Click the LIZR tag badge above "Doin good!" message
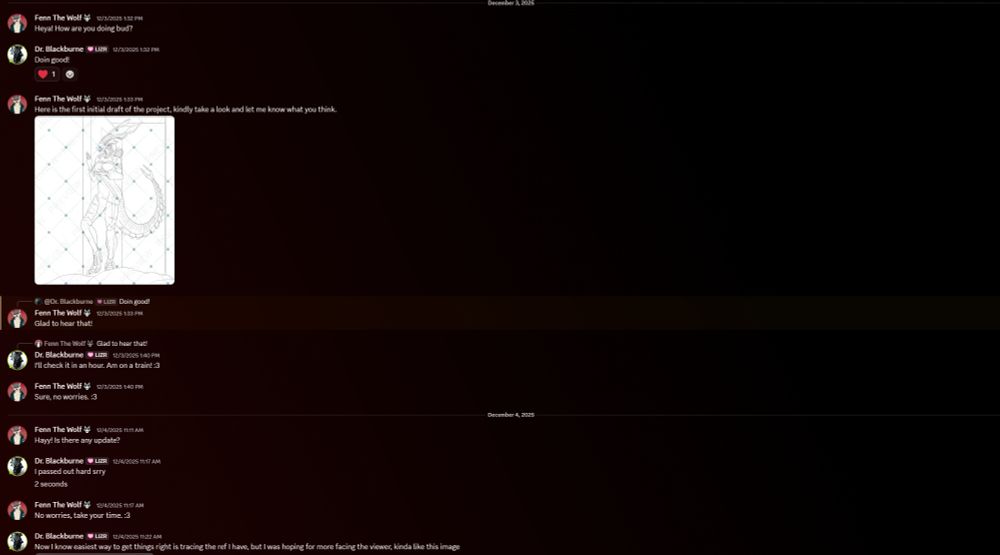The image size is (1000, 555). (x=98, y=49)
